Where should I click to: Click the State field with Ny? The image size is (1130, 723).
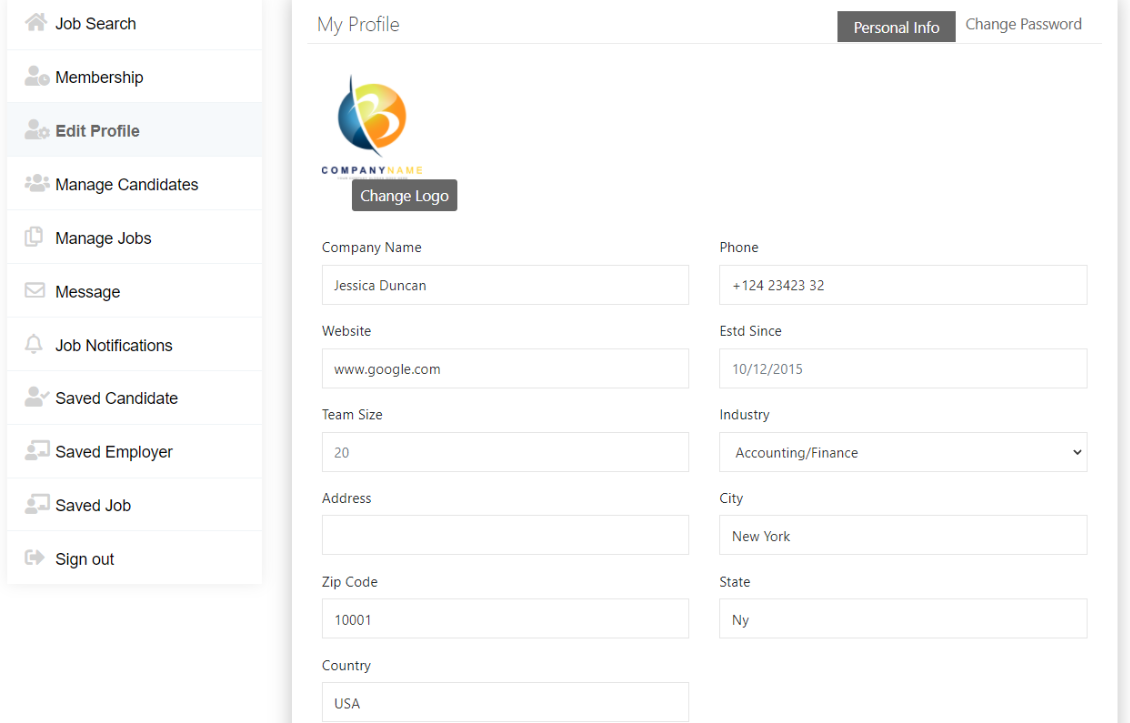[x=903, y=618]
